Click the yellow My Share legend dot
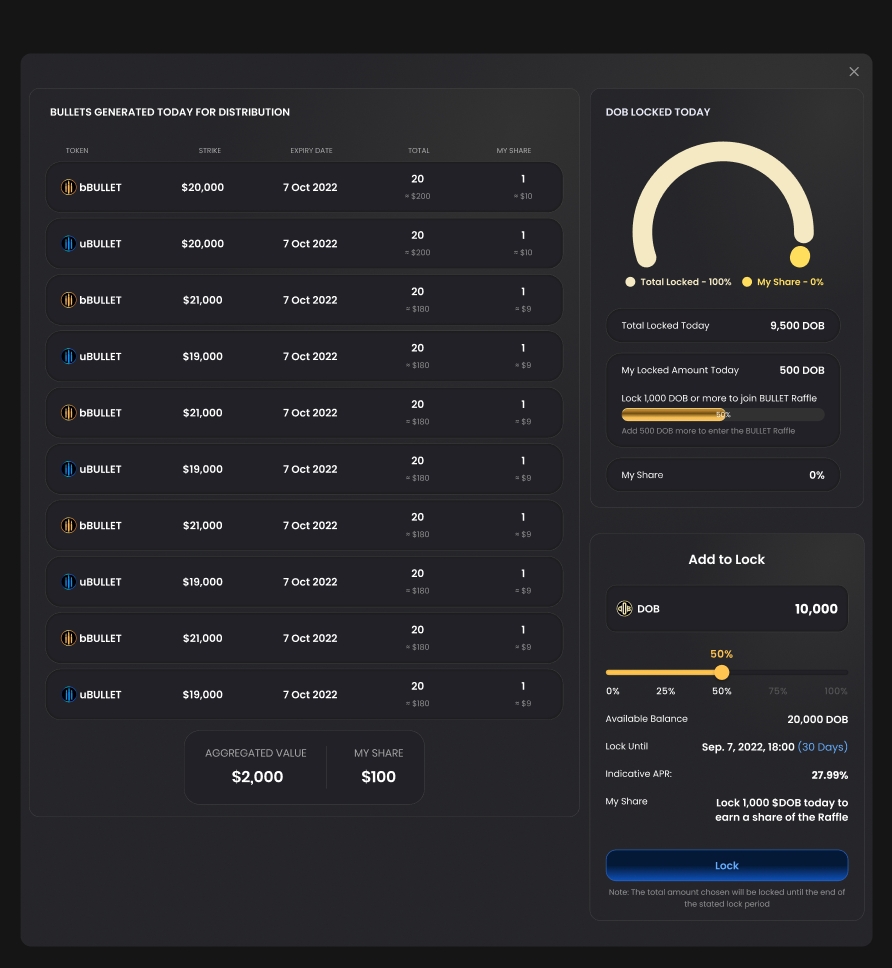892x968 pixels. [747, 282]
